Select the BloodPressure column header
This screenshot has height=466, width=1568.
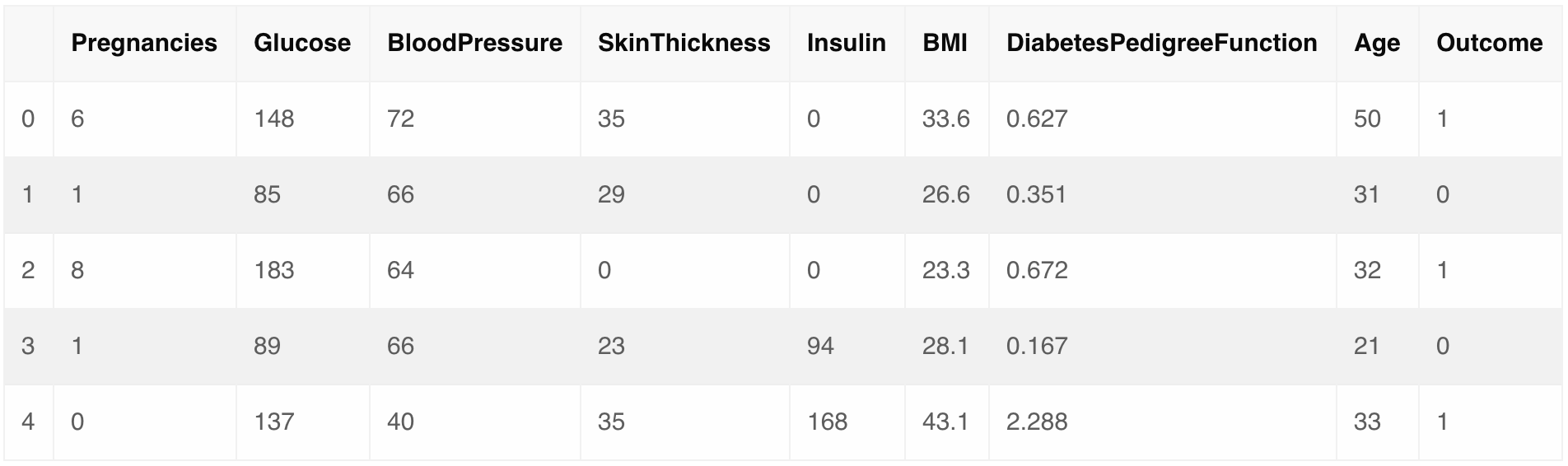pos(474,44)
